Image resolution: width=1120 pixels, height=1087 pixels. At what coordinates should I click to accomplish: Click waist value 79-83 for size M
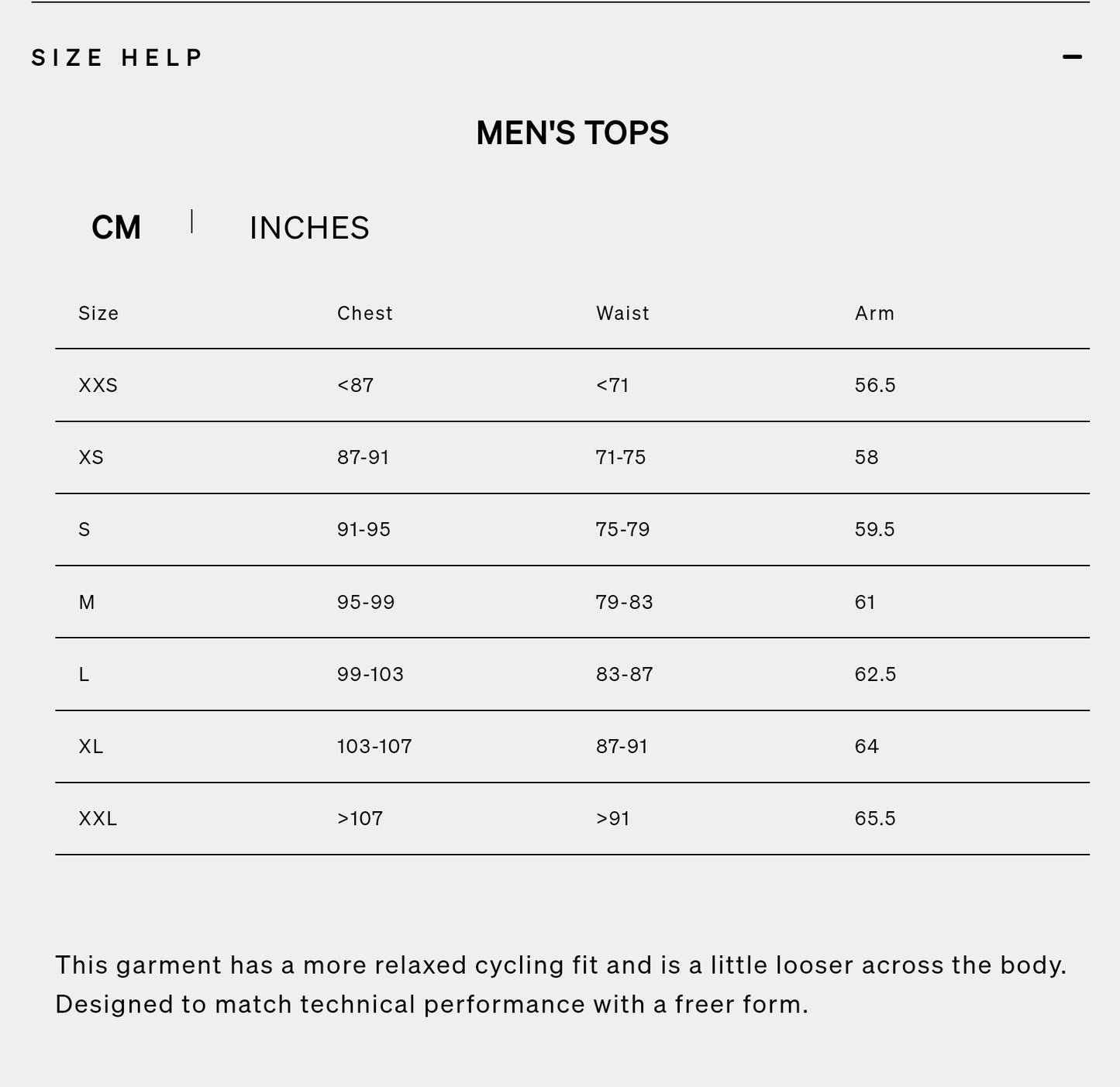[624, 602]
